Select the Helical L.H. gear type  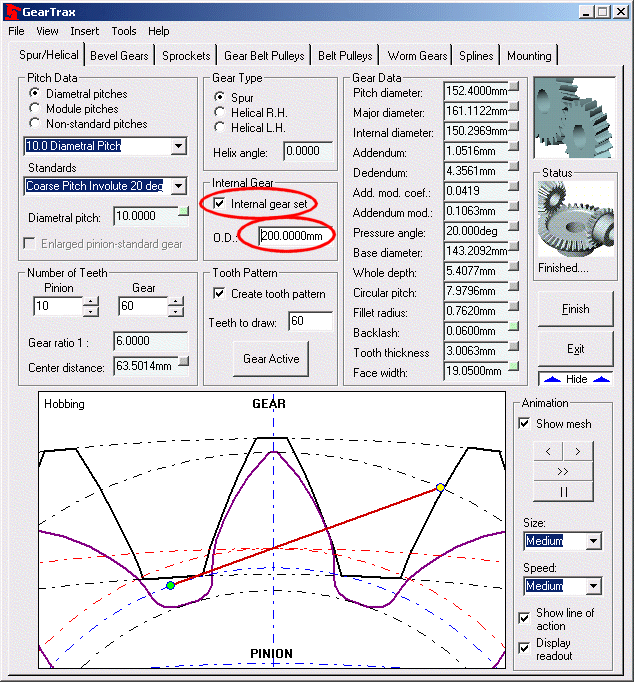[220, 127]
